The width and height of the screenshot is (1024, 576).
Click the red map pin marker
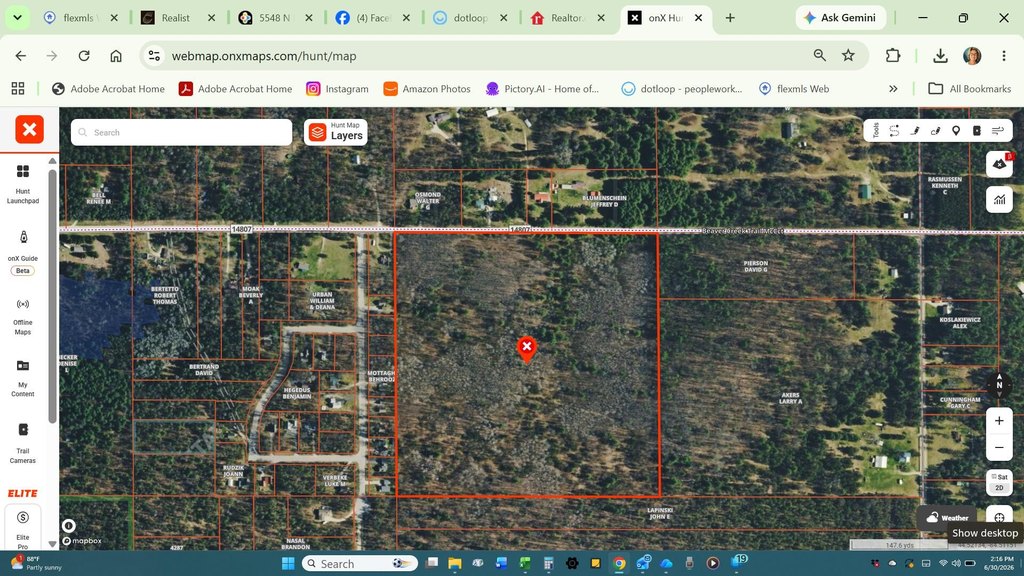527,349
